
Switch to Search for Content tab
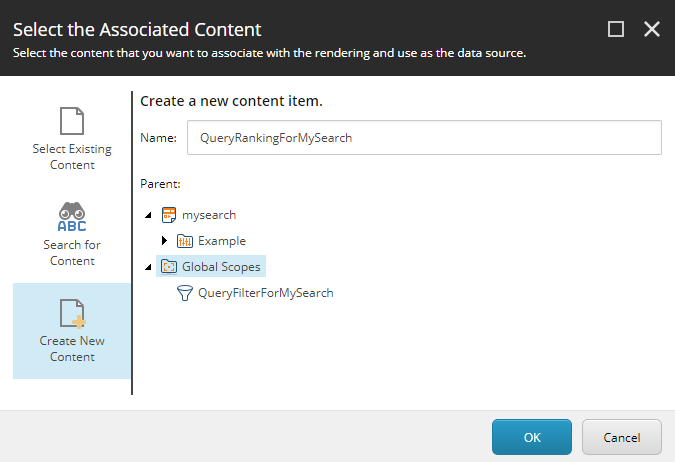(72, 235)
